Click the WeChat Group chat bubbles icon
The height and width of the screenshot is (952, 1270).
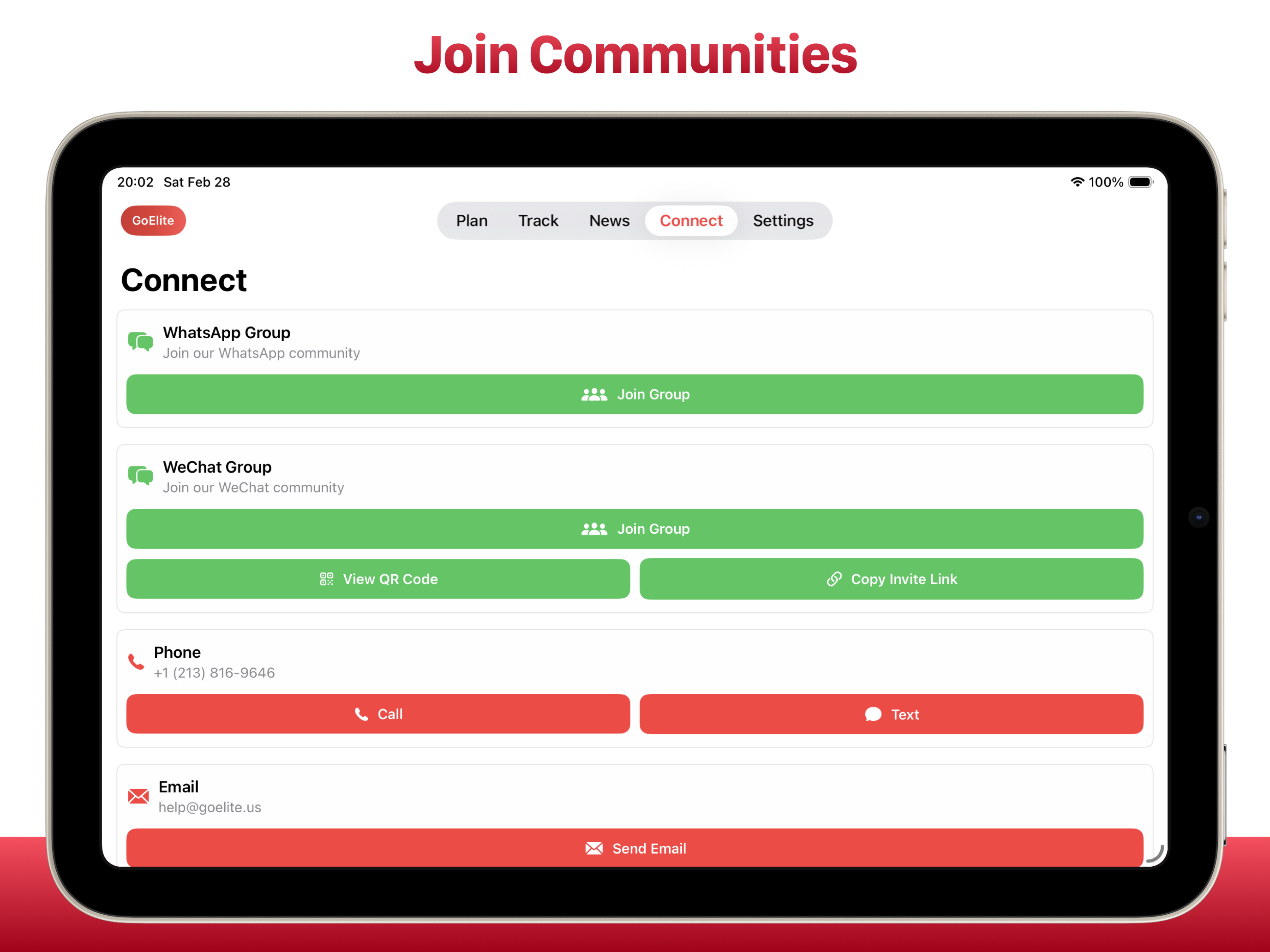(x=140, y=476)
